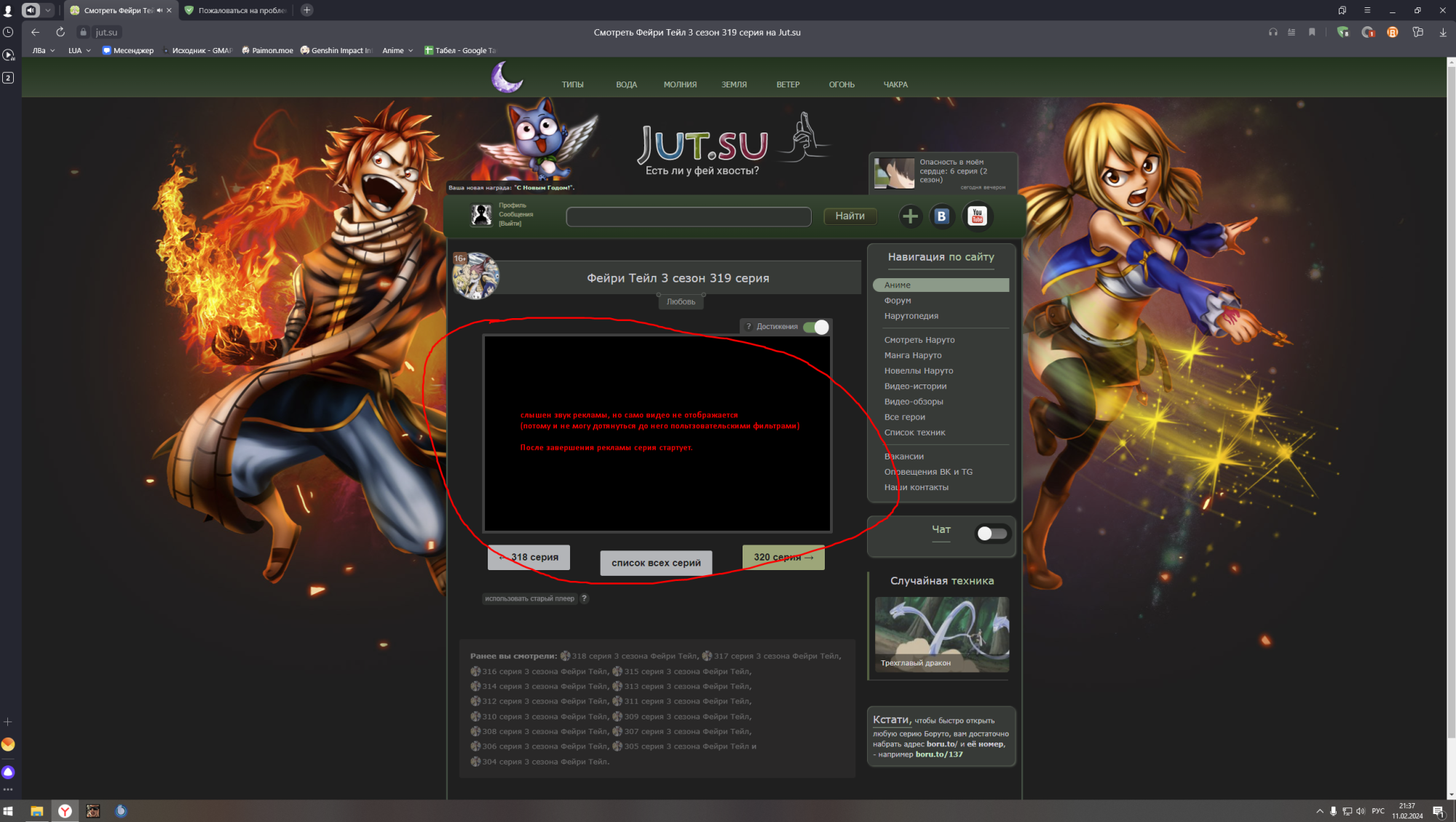Click the site search input field

688,216
